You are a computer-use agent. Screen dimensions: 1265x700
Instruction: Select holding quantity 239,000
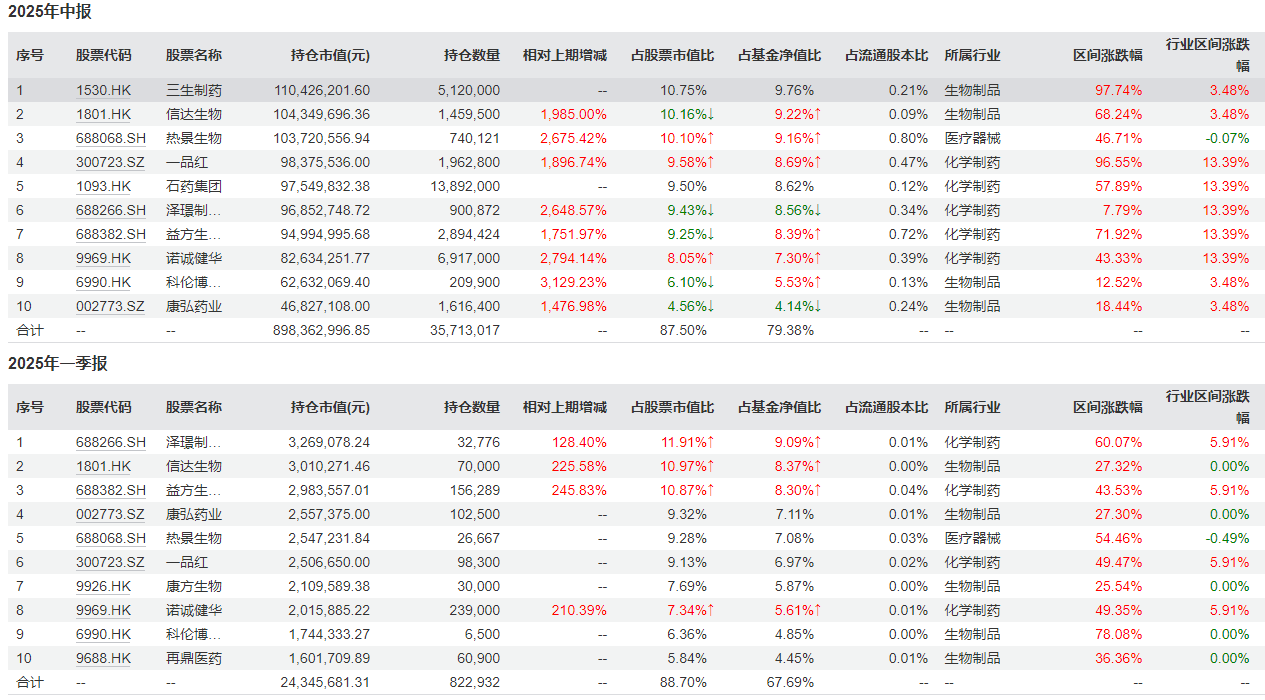click(x=476, y=610)
